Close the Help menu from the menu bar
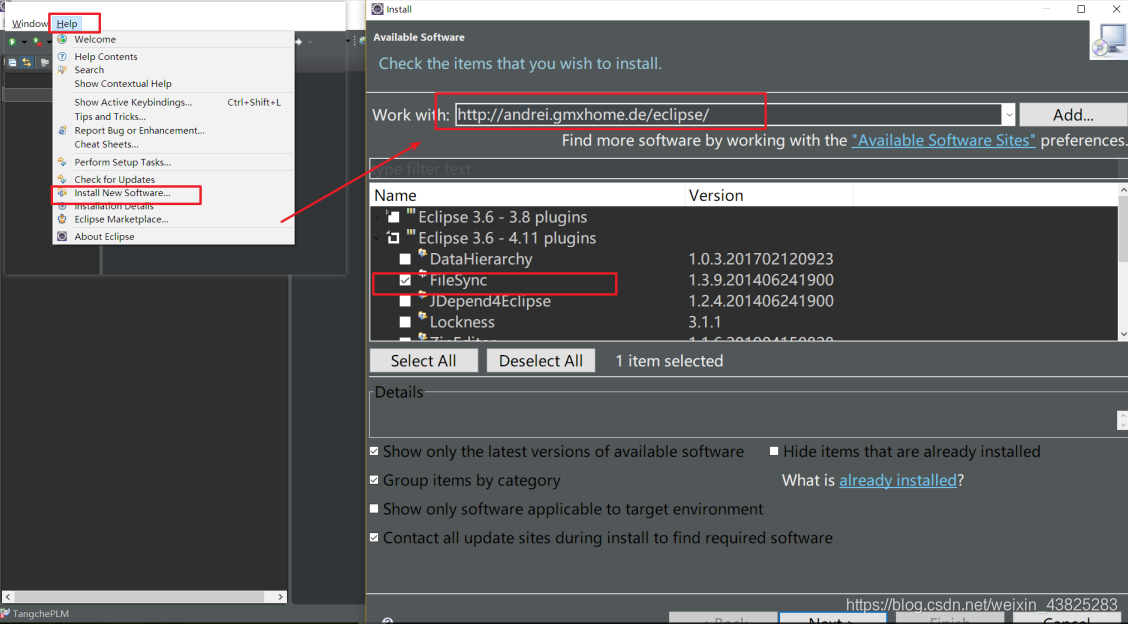 [x=67, y=24]
